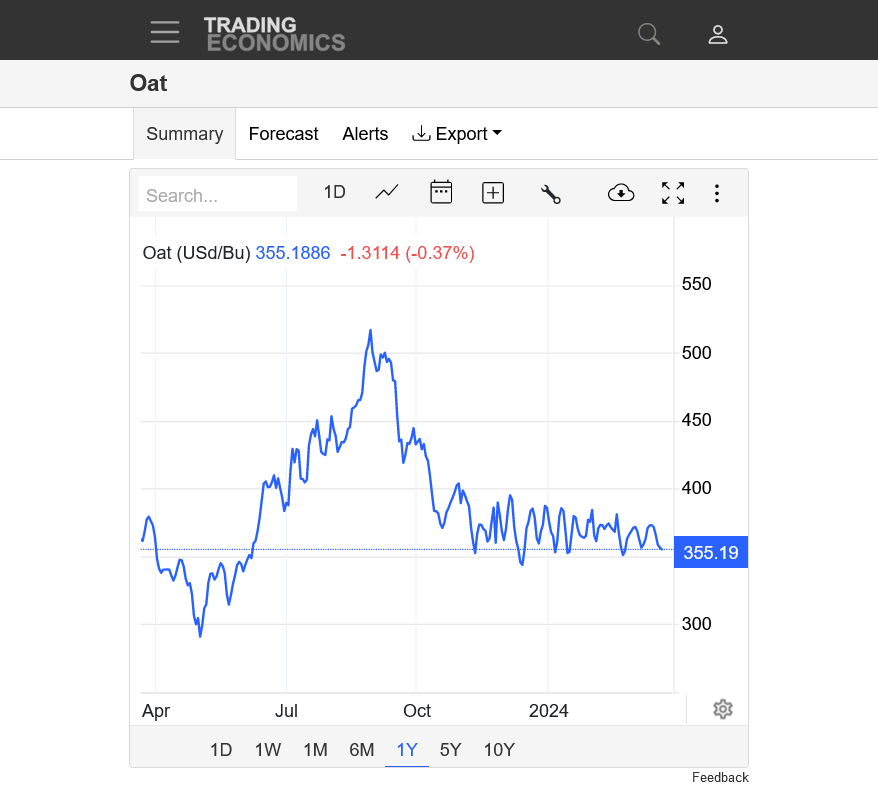Open the calendar date range picker
Viewport: 878px width, 807px height.
pos(441,192)
